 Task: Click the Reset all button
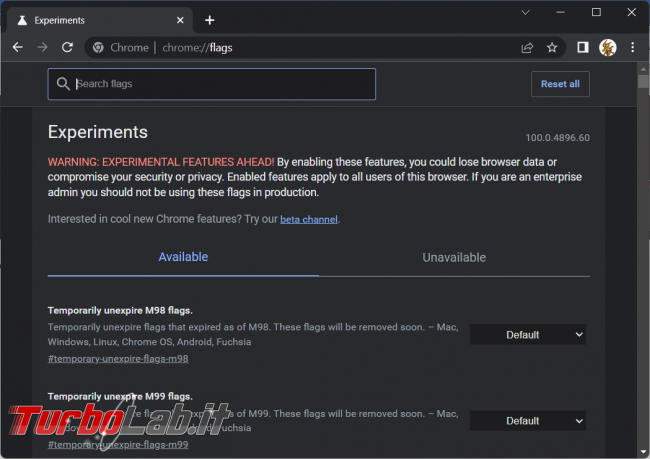[560, 84]
